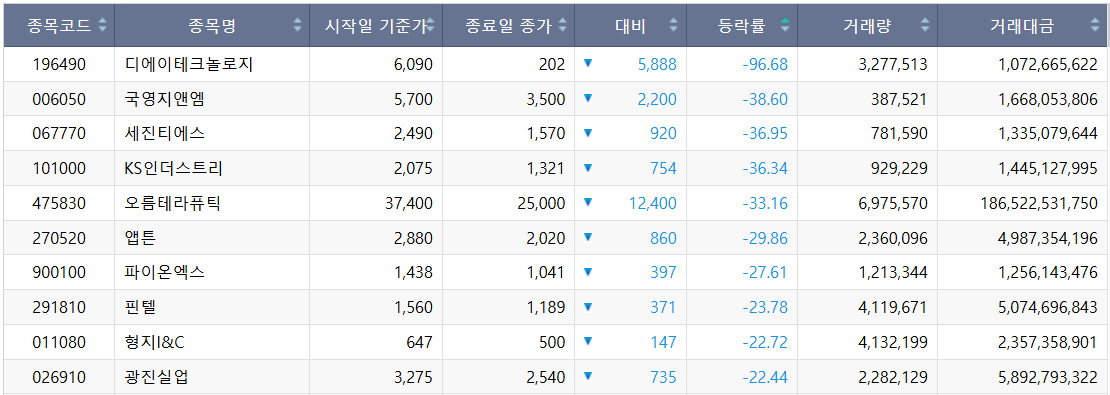Image resolution: width=1110 pixels, height=395 pixels.
Task: Click trading value 186,522,531,750
Action: coord(1039,204)
